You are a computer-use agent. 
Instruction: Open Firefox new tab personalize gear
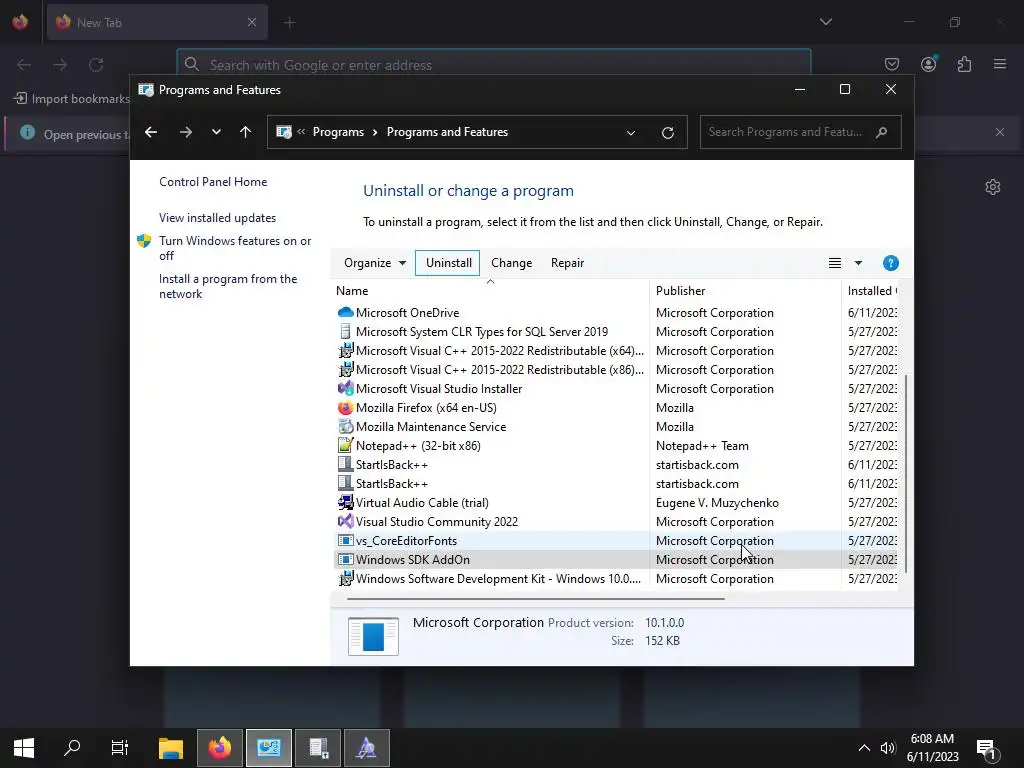point(993,187)
